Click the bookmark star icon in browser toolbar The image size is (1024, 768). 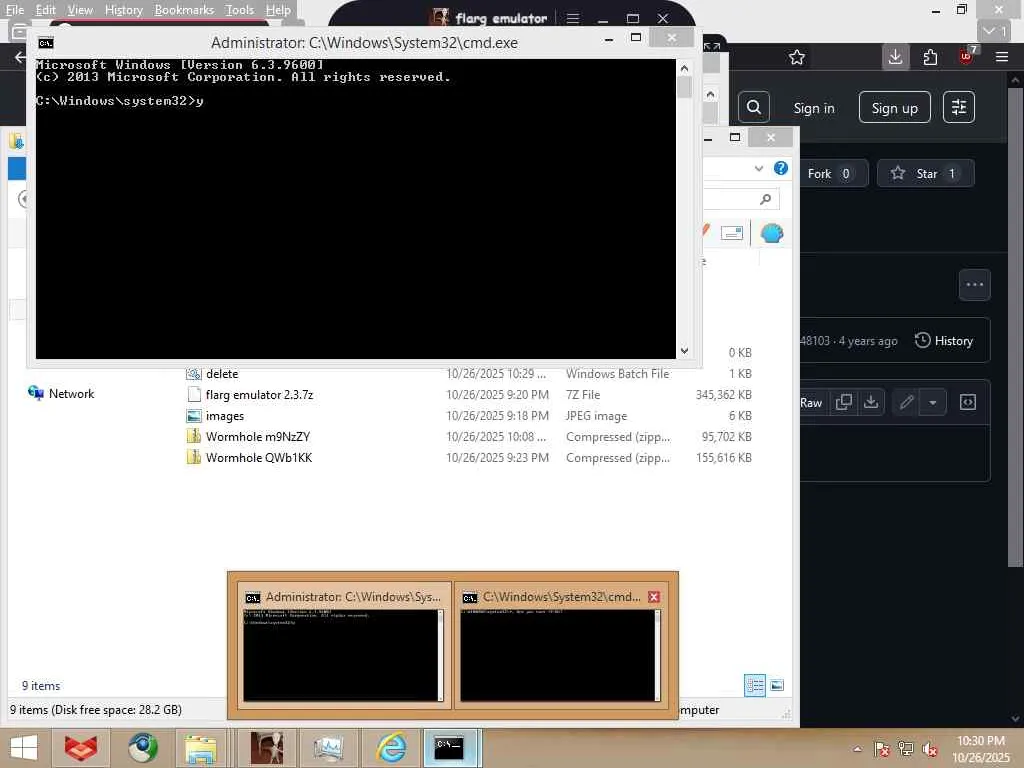(796, 57)
